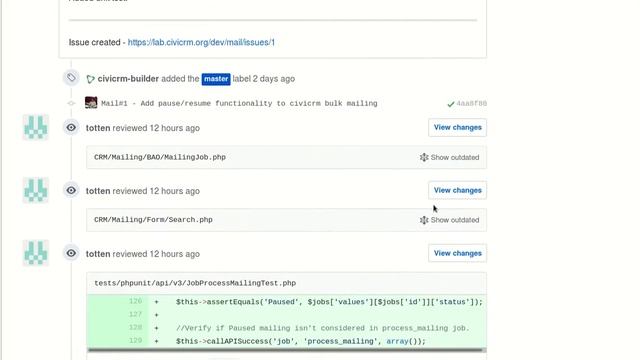The image size is (640, 360).
Task: Click tests/phpunit/api/v3/JobProcessMailingTest.php file name
Action: [x=195, y=283]
